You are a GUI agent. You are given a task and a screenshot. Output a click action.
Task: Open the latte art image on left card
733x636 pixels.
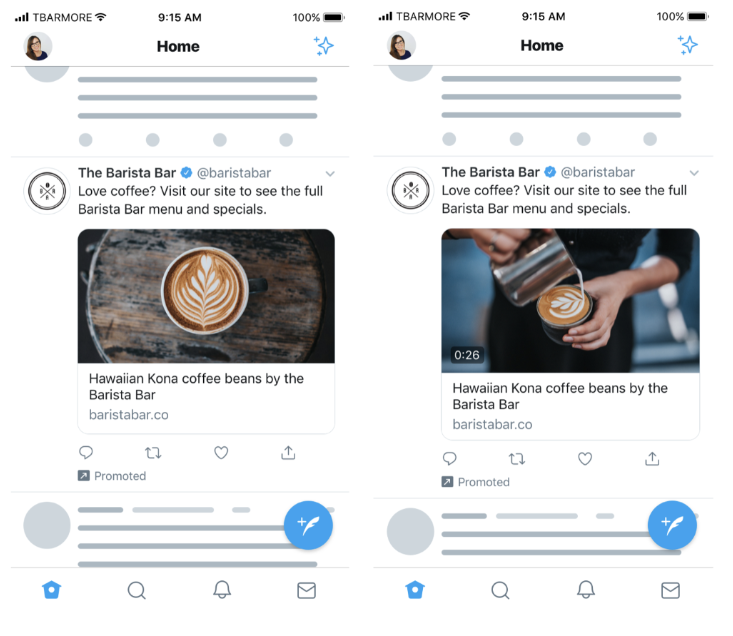(x=206, y=296)
